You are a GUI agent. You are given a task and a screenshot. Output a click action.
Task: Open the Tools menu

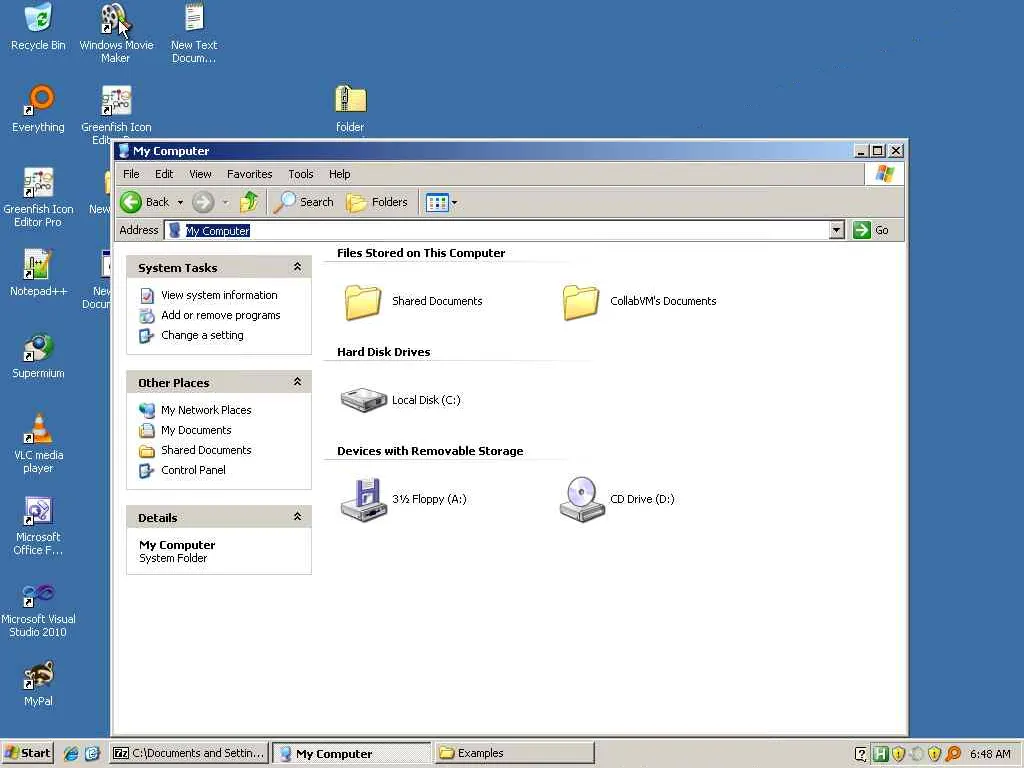300,174
